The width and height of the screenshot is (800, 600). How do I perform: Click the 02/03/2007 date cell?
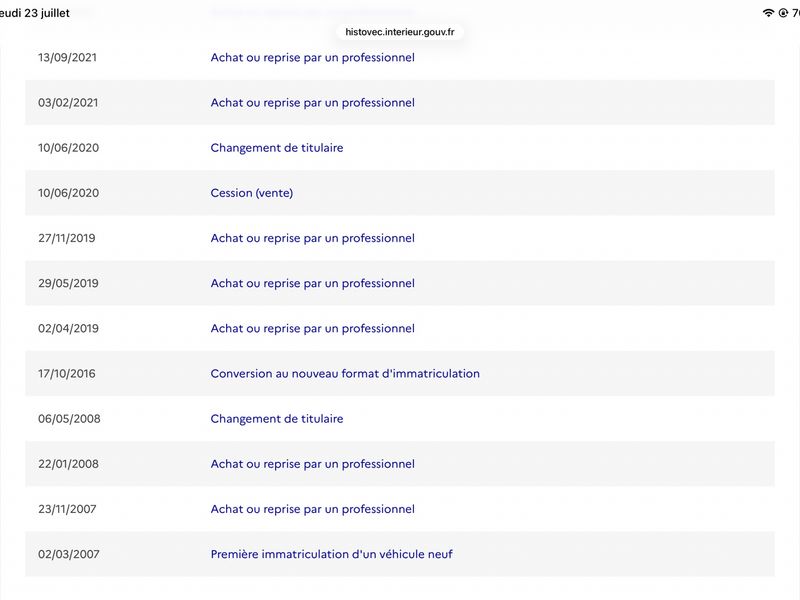69,554
